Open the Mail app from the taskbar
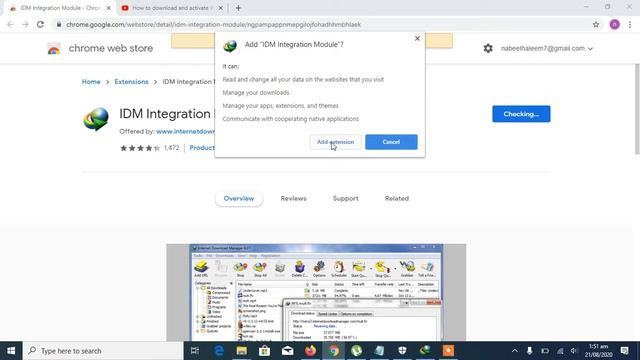 pyautogui.click(x=287, y=351)
